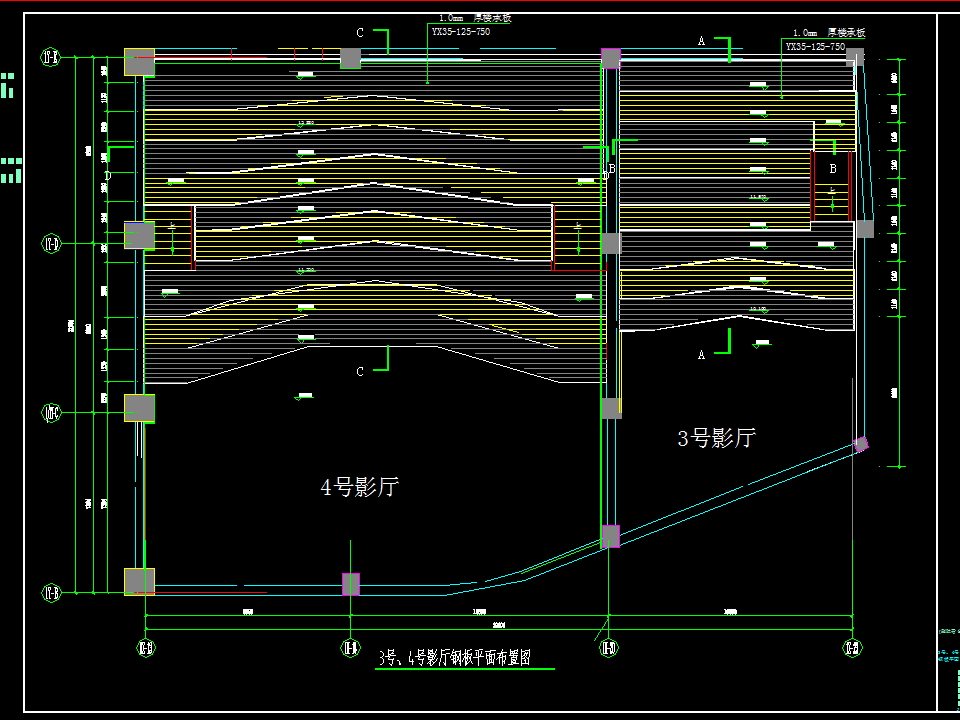
Task: Select the YX35-125-750 callout above hall 3
Action: pos(815,47)
